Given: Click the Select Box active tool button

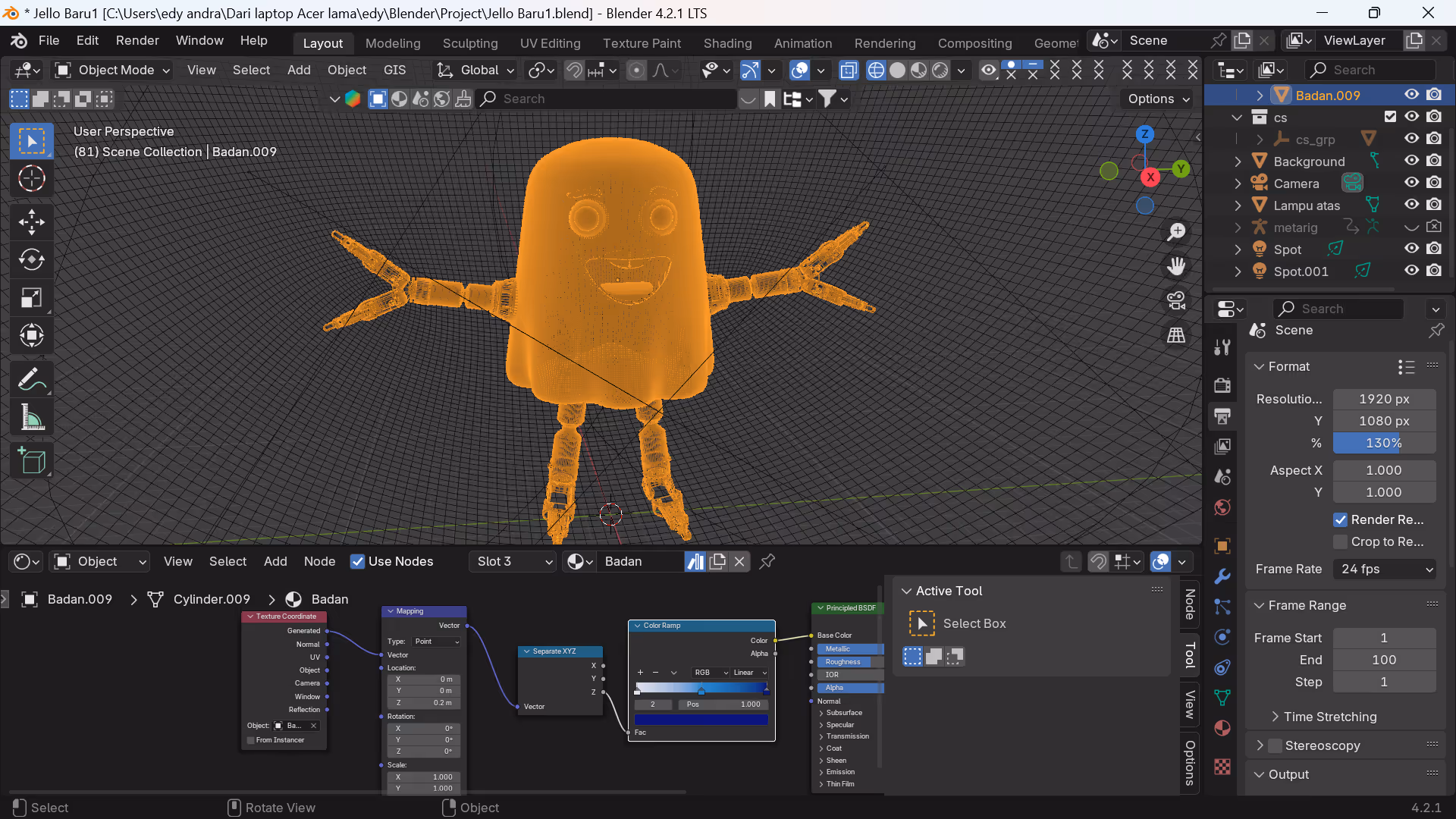Looking at the screenshot, I should [922, 623].
